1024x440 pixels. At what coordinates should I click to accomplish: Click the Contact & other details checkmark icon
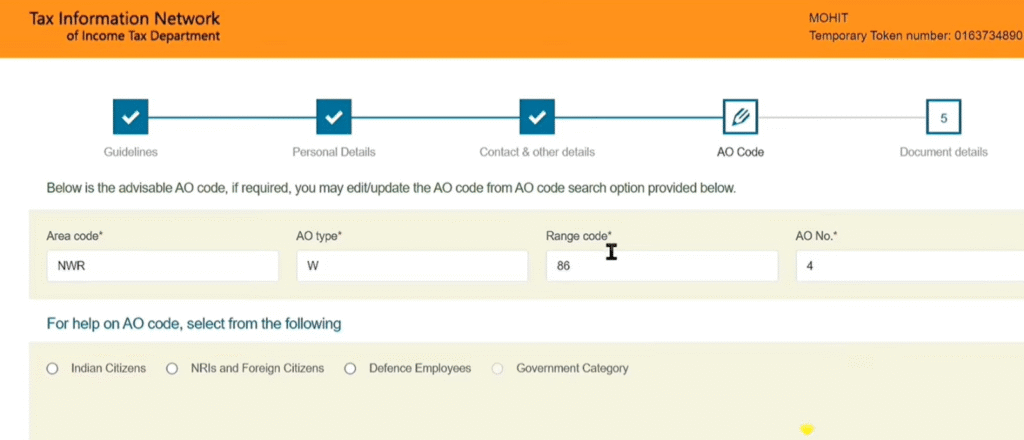pos(537,117)
